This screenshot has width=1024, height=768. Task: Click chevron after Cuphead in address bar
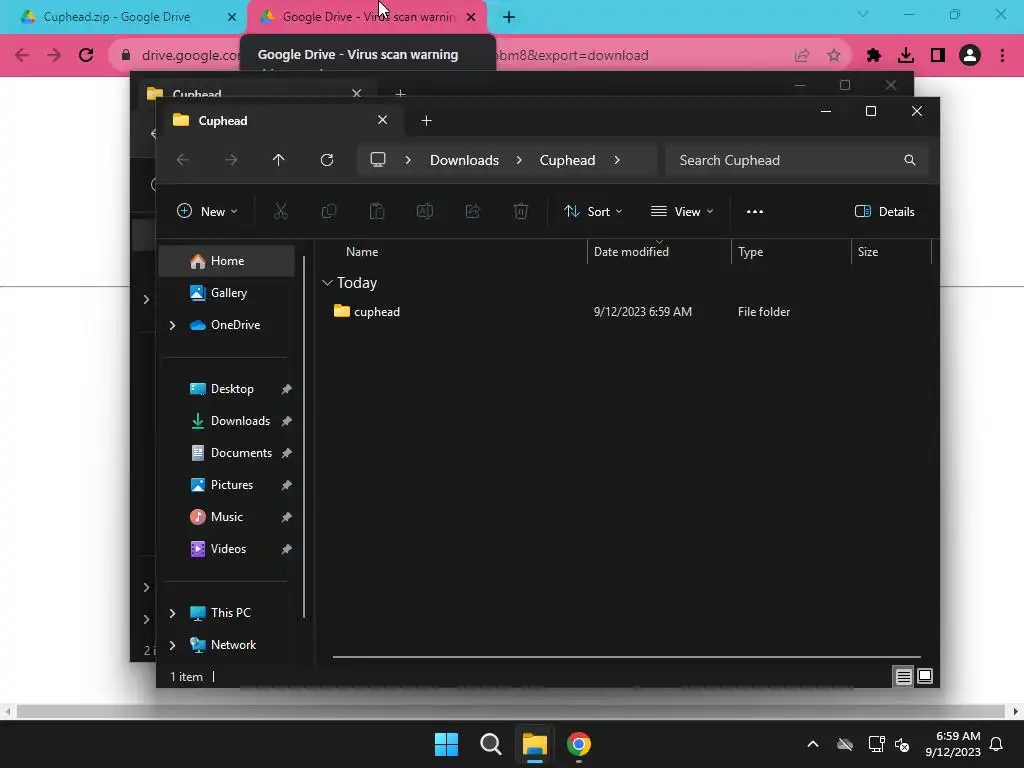[617, 160]
